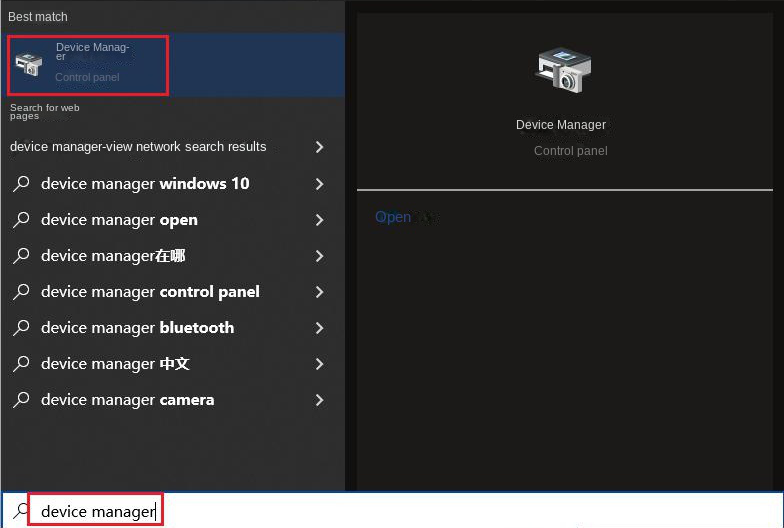Click the open icon next to the Open link
The width and height of the screenshot is (784, 528).
[x=427, y=217]
